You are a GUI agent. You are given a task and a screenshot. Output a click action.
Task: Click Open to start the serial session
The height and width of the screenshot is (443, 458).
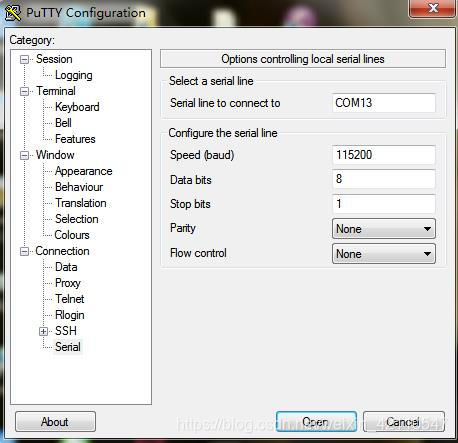(316, 422)
